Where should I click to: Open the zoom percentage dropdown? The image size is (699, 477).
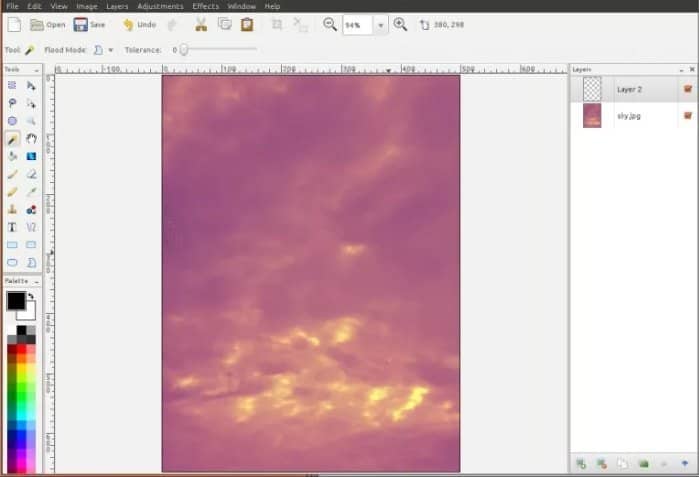(x=380, y=25)
